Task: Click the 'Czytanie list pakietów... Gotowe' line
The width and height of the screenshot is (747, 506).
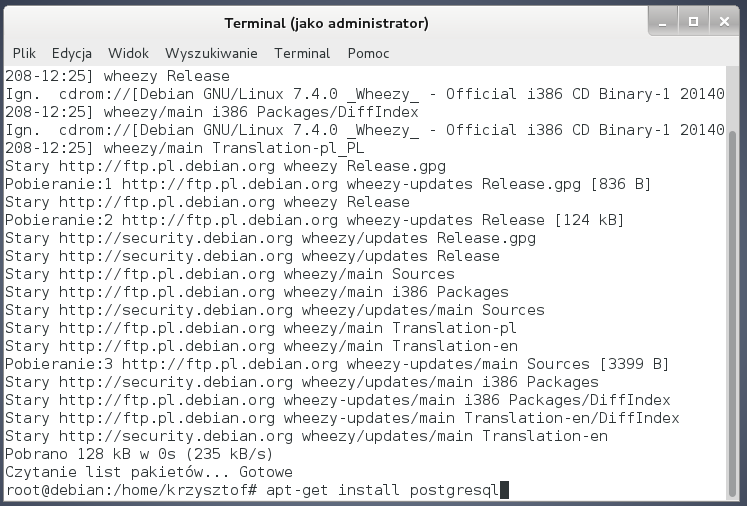Action: click(x=148, y=472)
